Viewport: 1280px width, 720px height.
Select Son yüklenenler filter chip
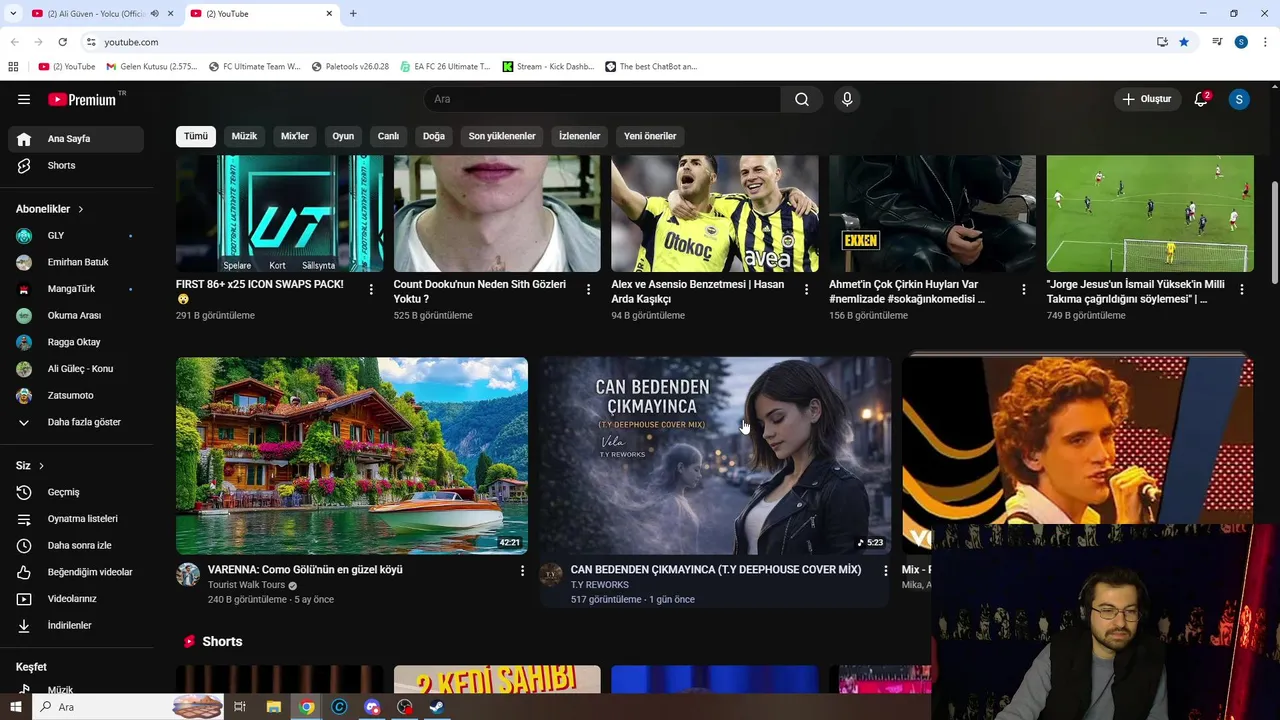pyautogui.click(x=502, y=136)
